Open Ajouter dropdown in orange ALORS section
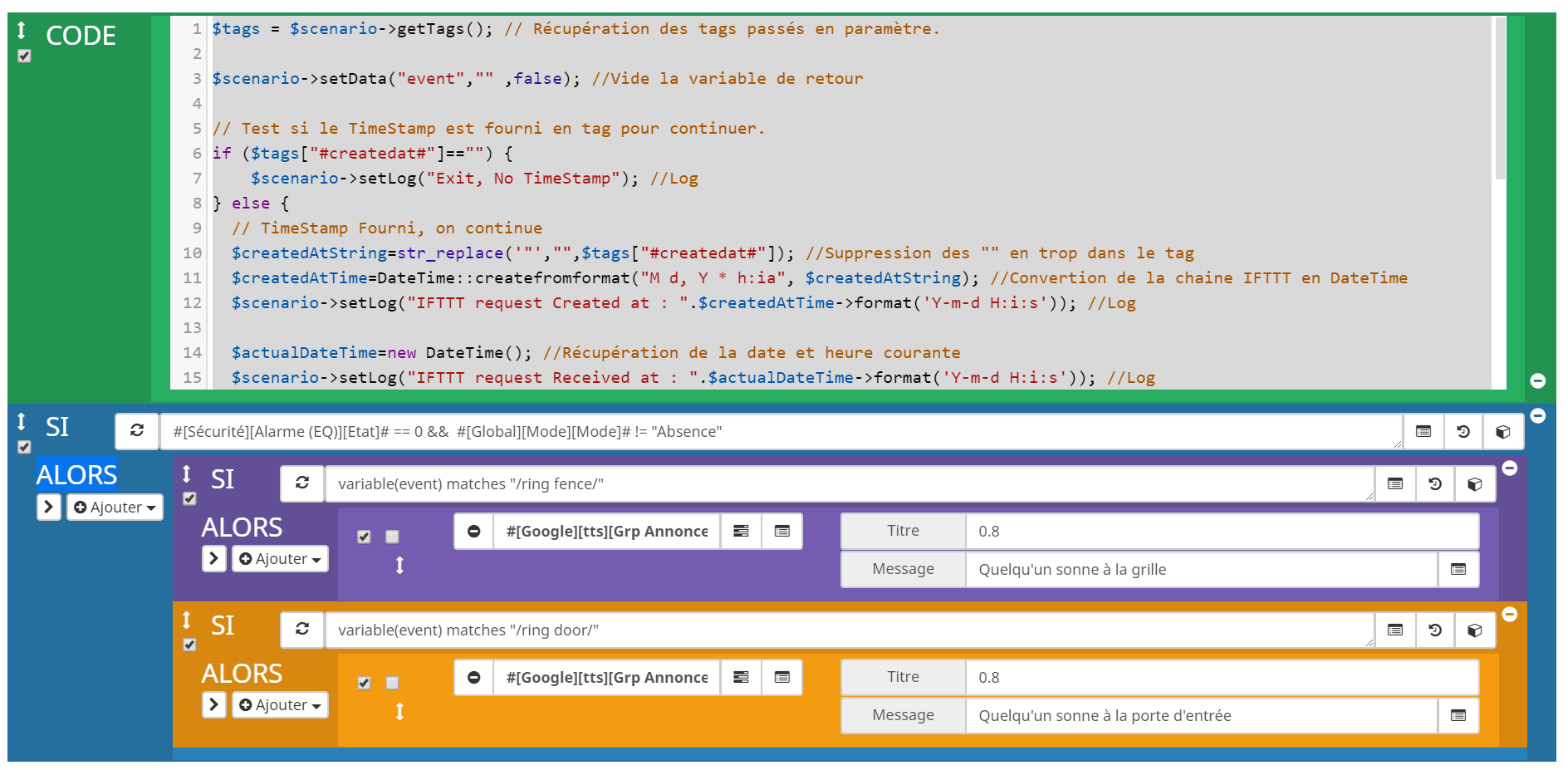 coord(280,705)
